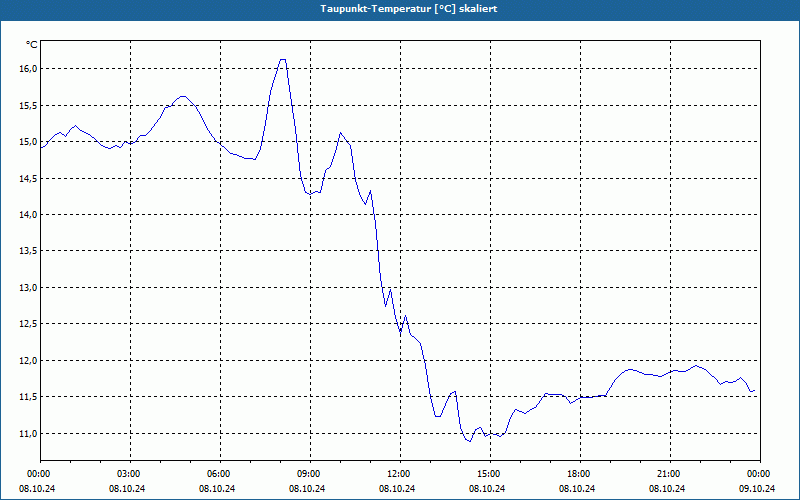Click the 15:00 time label on x-axis
This screenshot has width=800, height=500.
(x=490, y=474)
